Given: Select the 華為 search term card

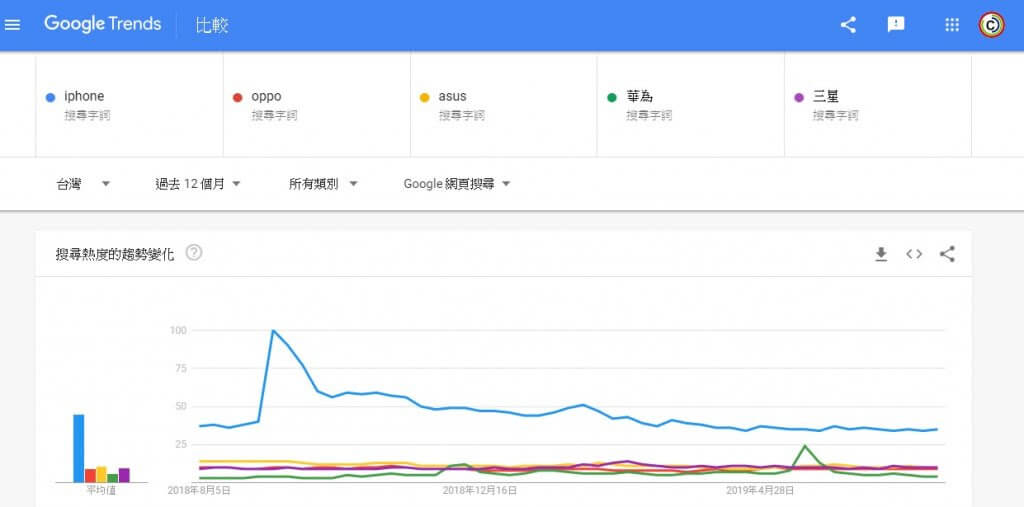Looking at the screenshot, I should [x=691, y=105].
